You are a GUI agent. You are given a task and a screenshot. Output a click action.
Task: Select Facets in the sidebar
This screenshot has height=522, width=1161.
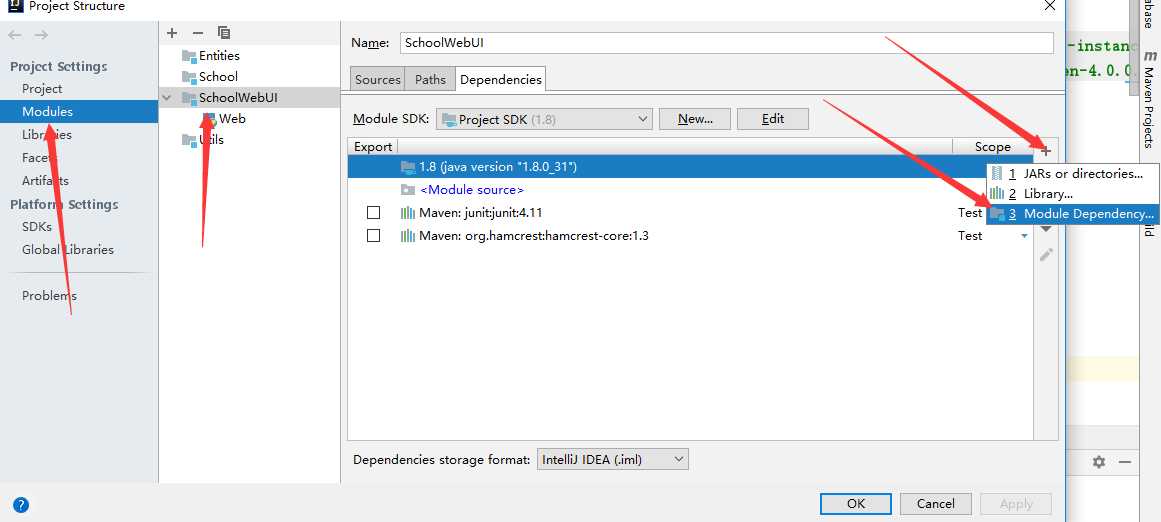coord(39,158)
